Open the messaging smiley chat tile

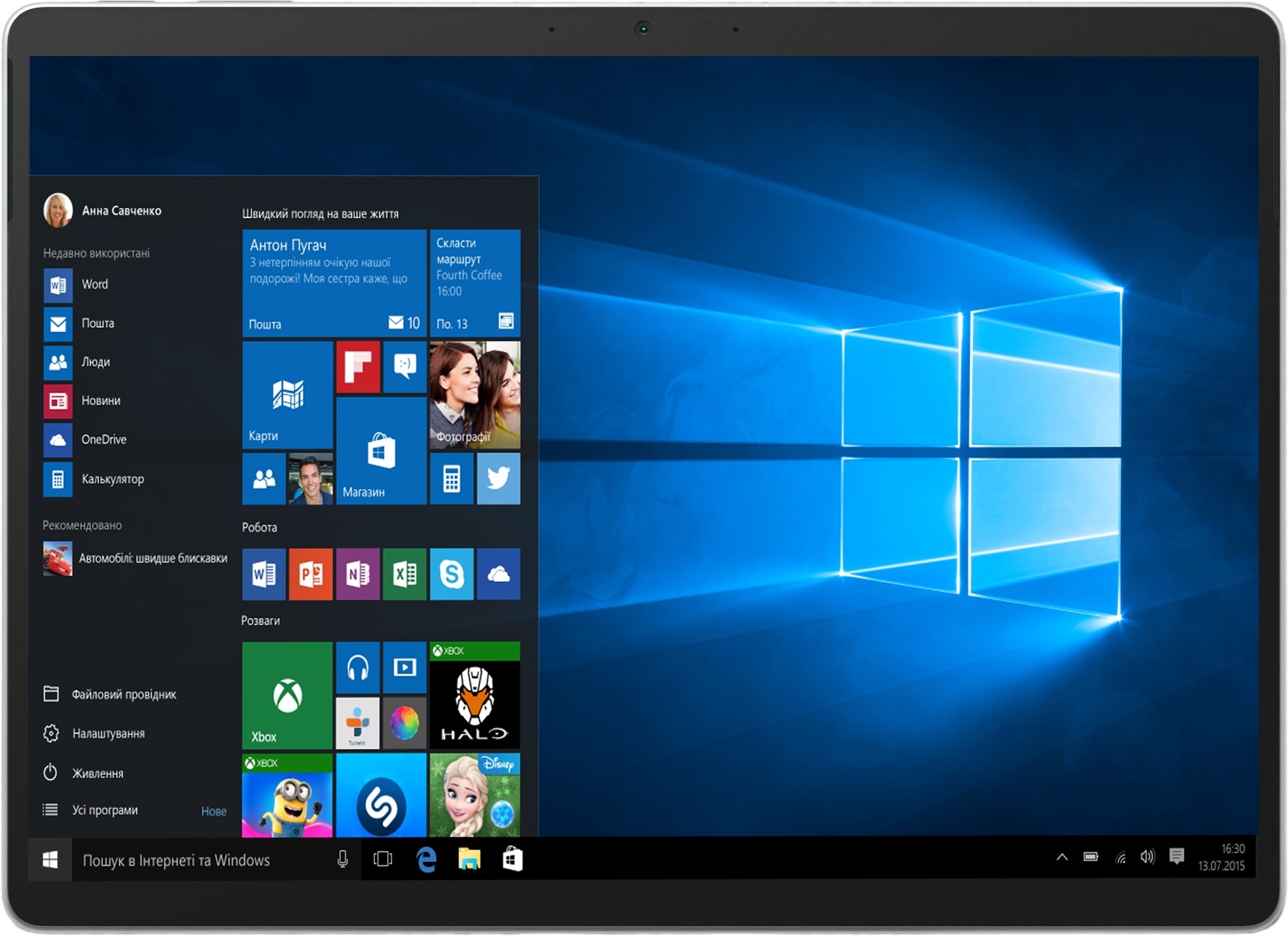405,367
